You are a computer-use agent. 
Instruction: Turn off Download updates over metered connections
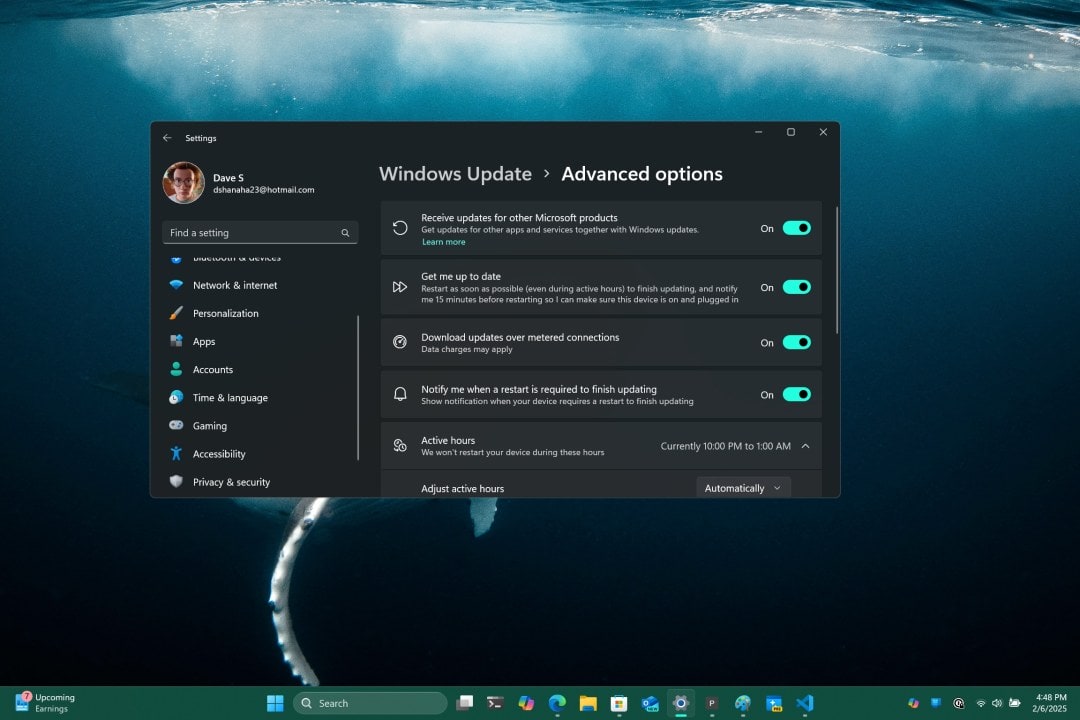point(797,342)
